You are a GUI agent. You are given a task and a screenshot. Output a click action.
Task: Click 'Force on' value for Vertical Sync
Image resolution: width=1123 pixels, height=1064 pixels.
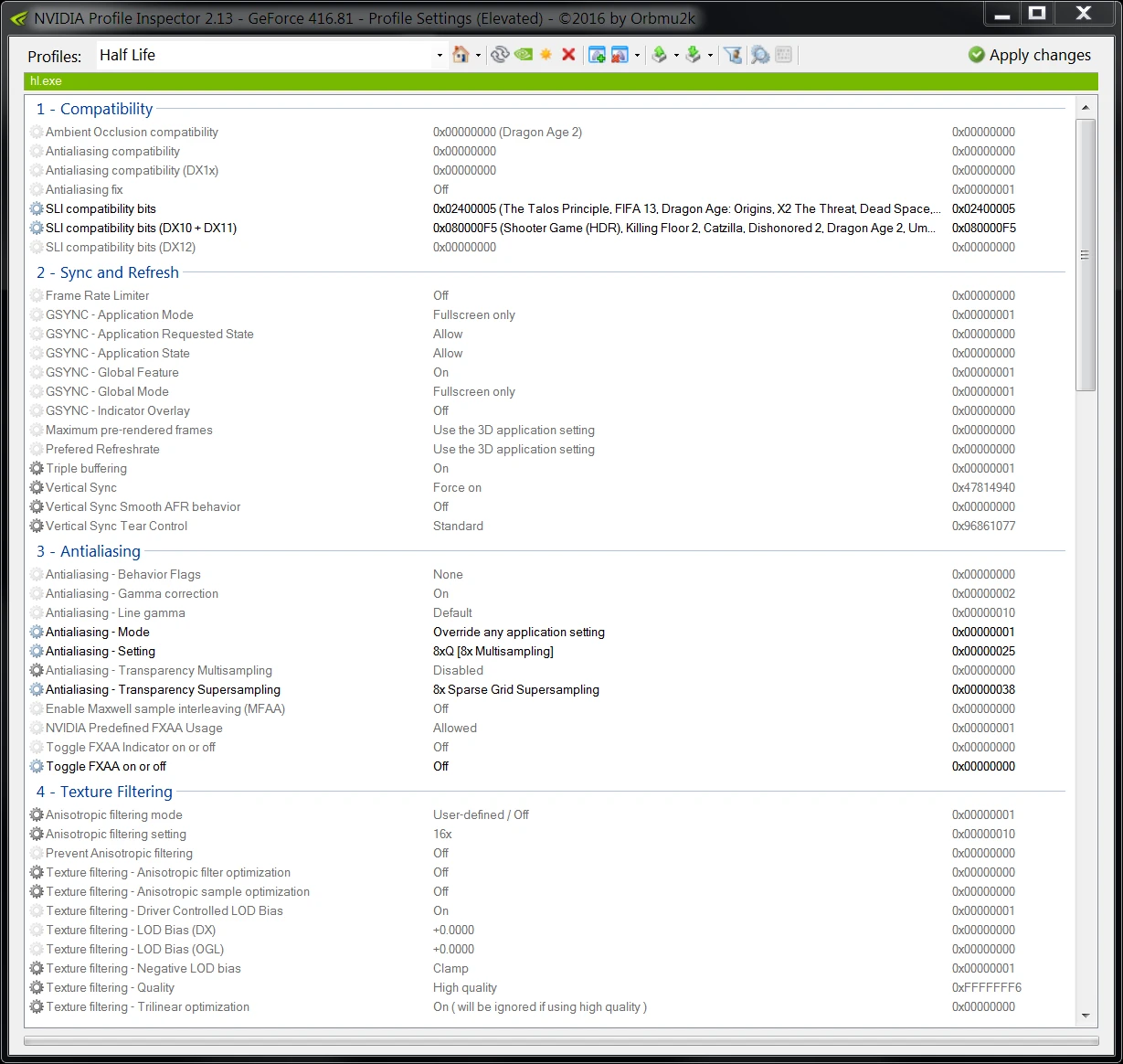pos(457,487)
